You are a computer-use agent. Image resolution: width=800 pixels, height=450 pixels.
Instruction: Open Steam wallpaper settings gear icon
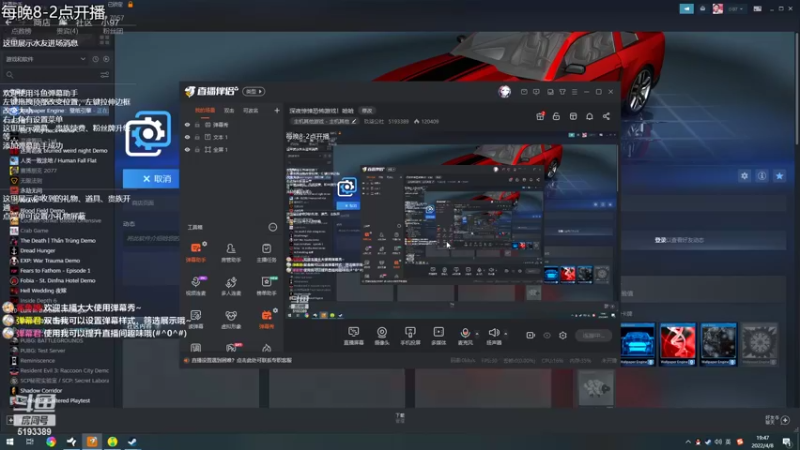744,176
